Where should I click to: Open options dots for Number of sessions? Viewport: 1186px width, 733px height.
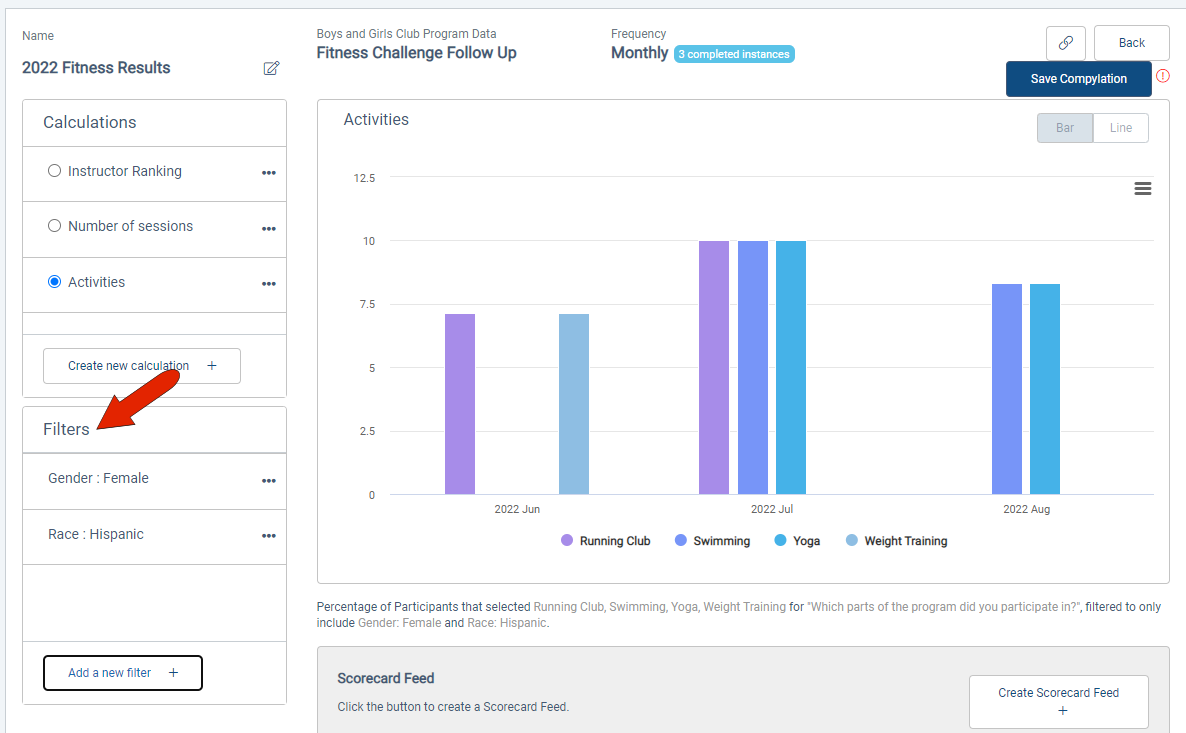pos(269,228)
